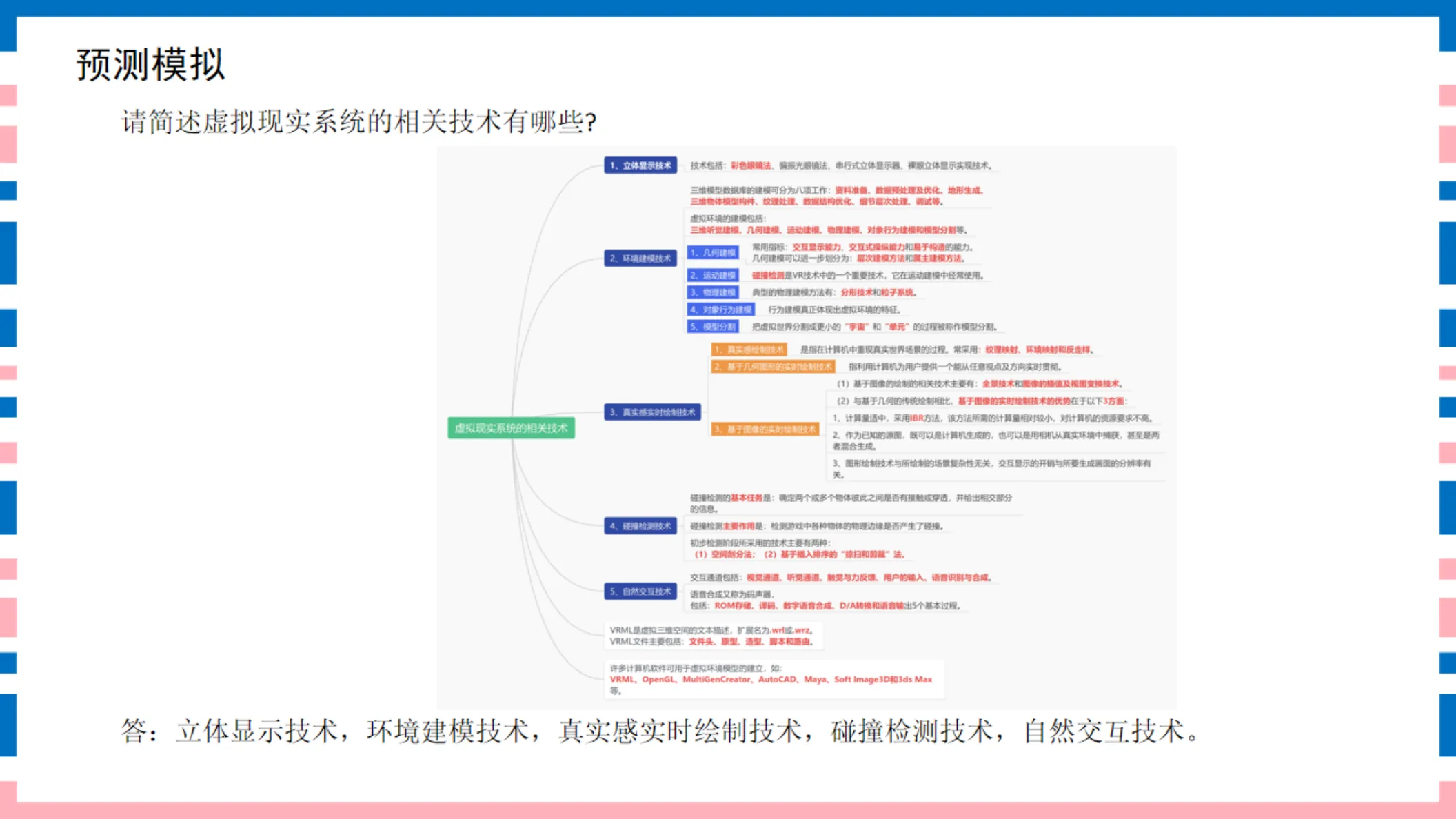The width and height of the screenshot is (1456, 819).
Task: Click the sub-node 3、物理建模
Action: (713, 292)
